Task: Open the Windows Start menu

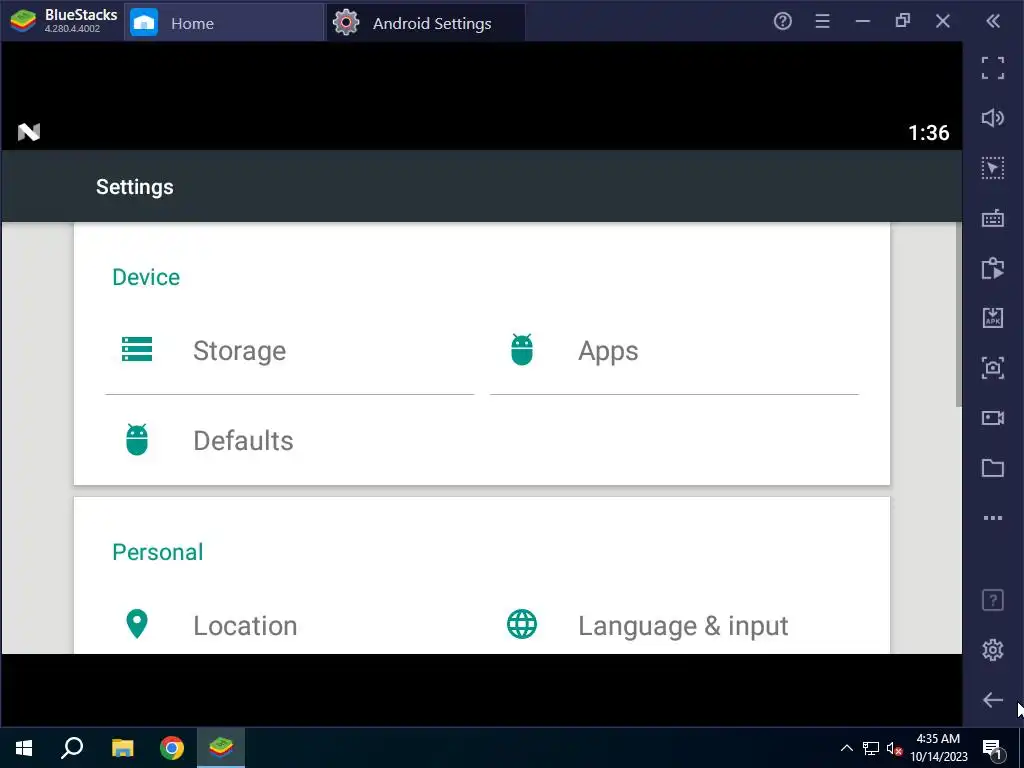Action: click(24, 748)
